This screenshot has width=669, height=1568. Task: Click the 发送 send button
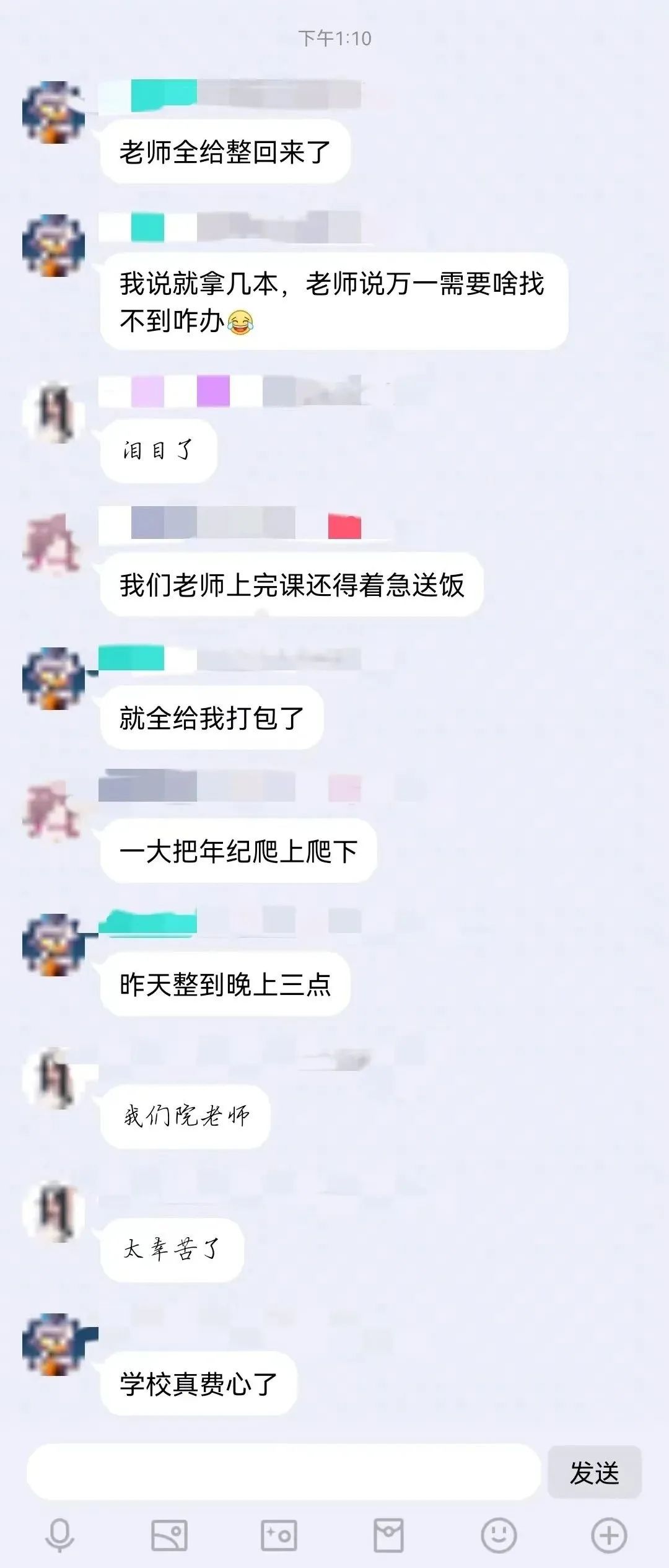(595, 1473)
